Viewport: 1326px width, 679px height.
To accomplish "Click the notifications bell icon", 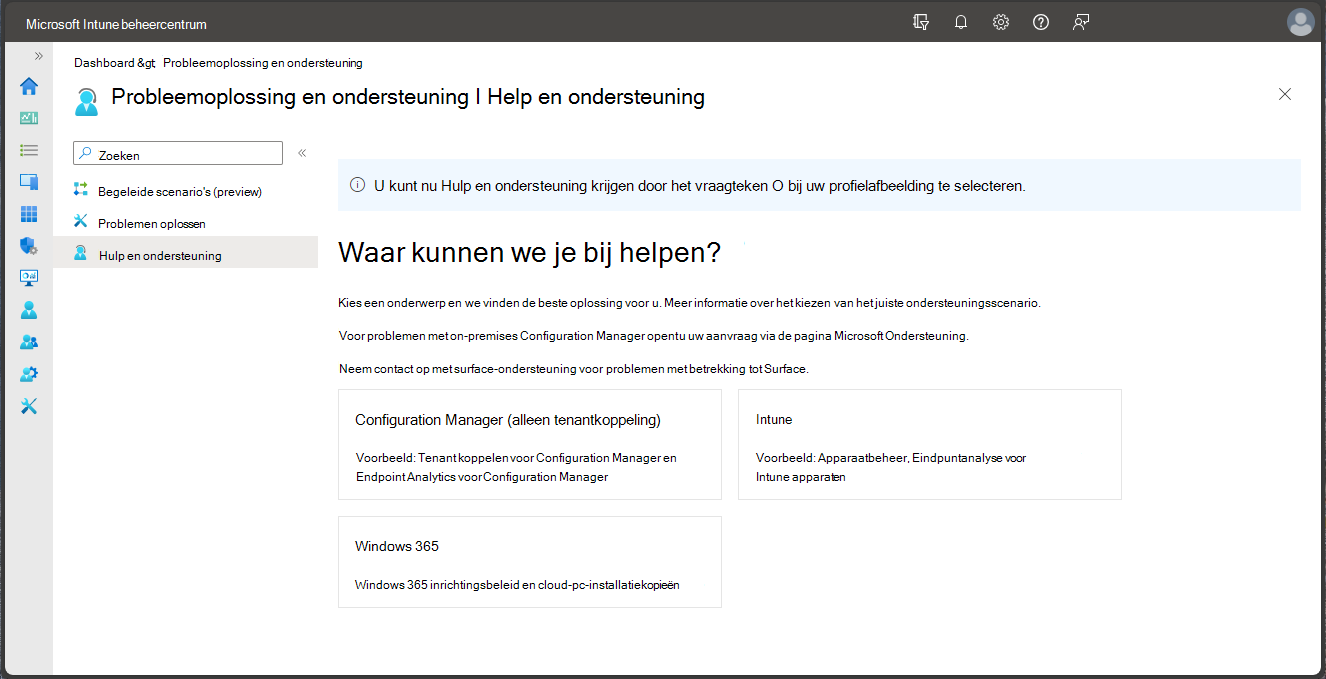I will (961, 23).
